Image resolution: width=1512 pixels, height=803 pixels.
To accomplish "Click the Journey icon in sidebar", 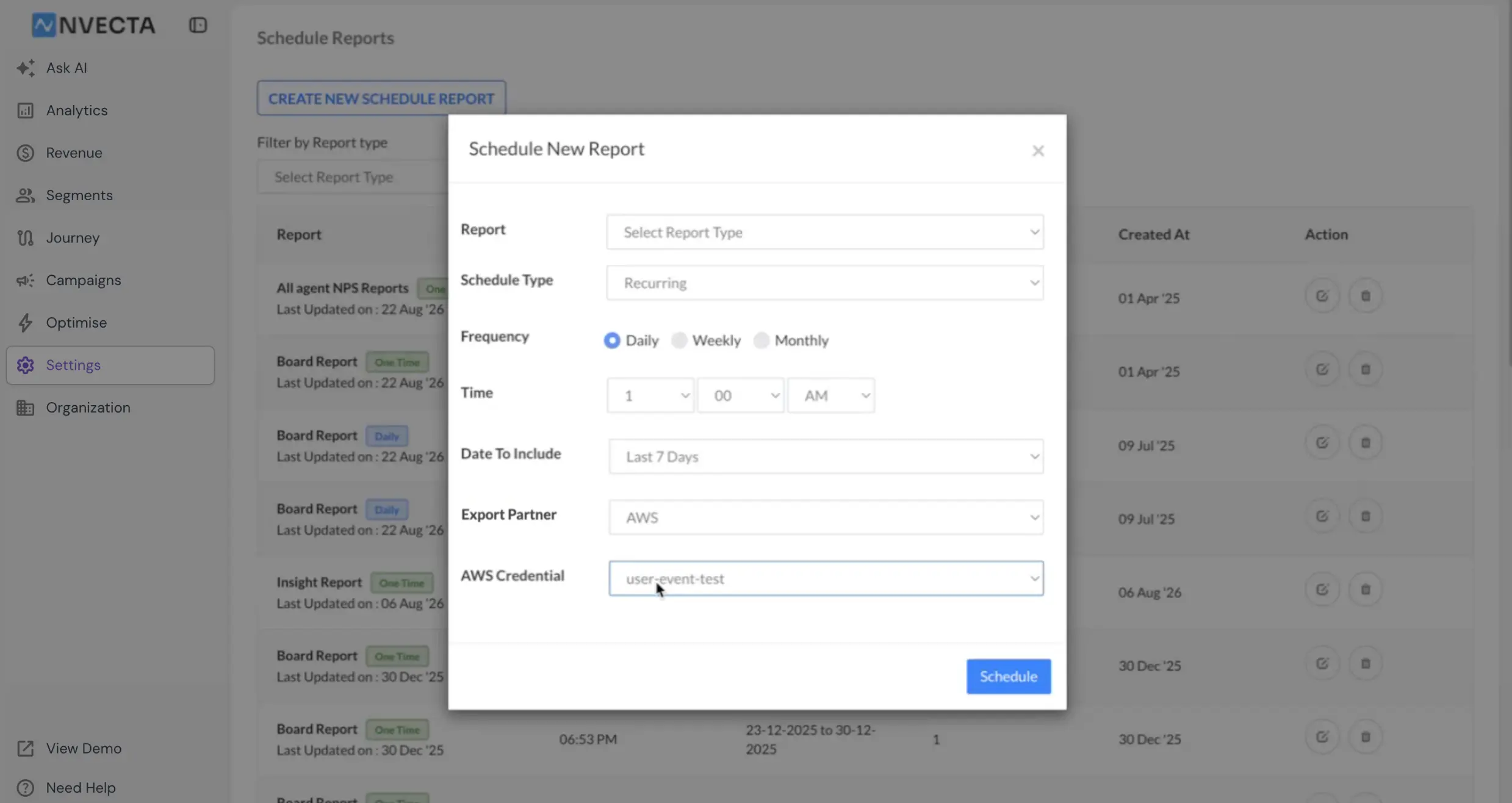I will 25,238.
